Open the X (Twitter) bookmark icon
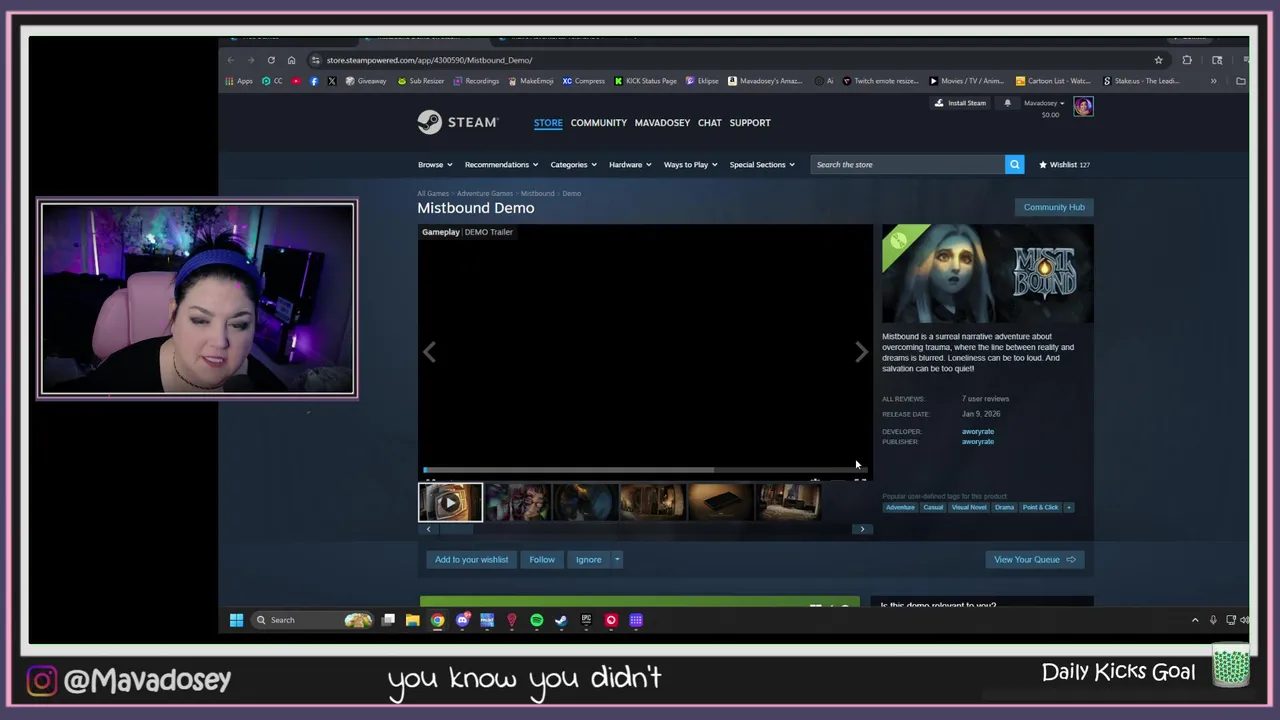 331,81
